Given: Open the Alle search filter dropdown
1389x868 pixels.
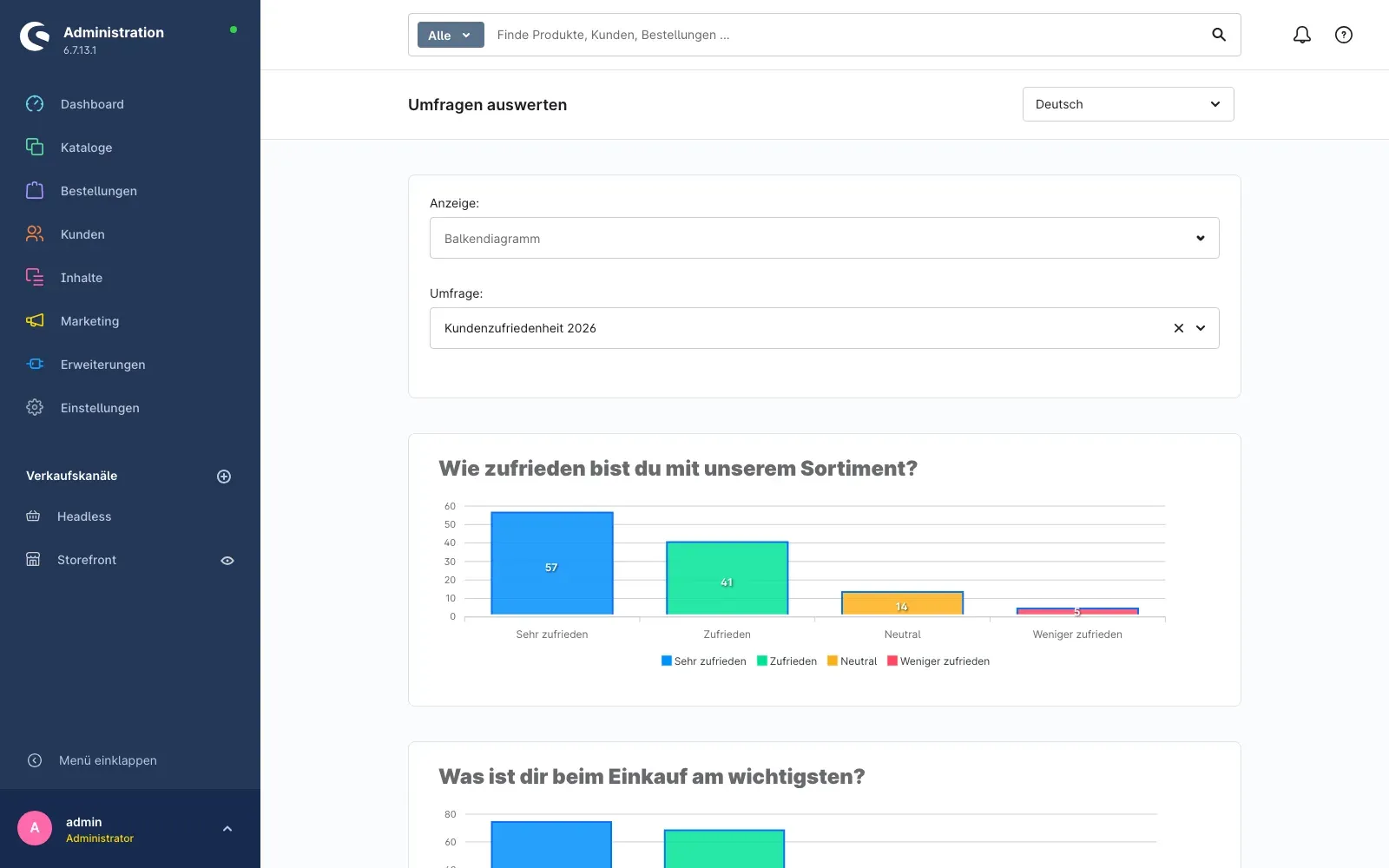Looking at the screenshot, I should pyautogui.click(x=451, y=35).
